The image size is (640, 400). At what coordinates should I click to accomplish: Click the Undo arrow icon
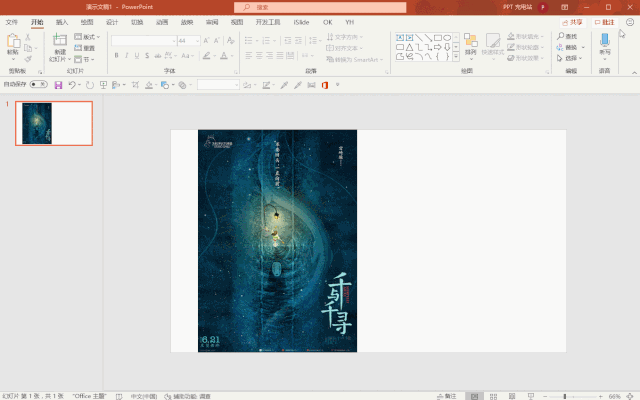click(73, 85)
